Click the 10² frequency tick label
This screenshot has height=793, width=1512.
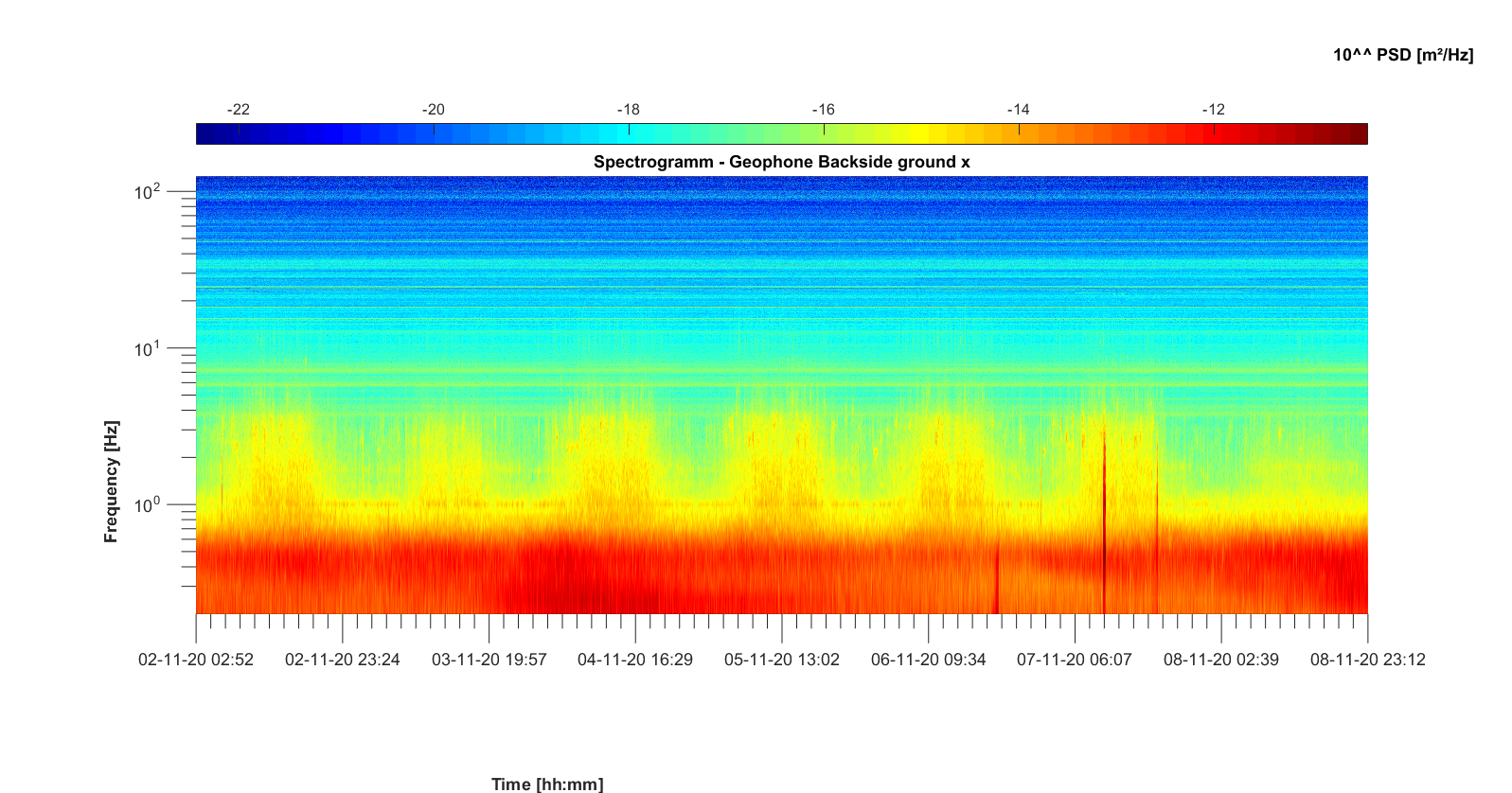(148, 193)
